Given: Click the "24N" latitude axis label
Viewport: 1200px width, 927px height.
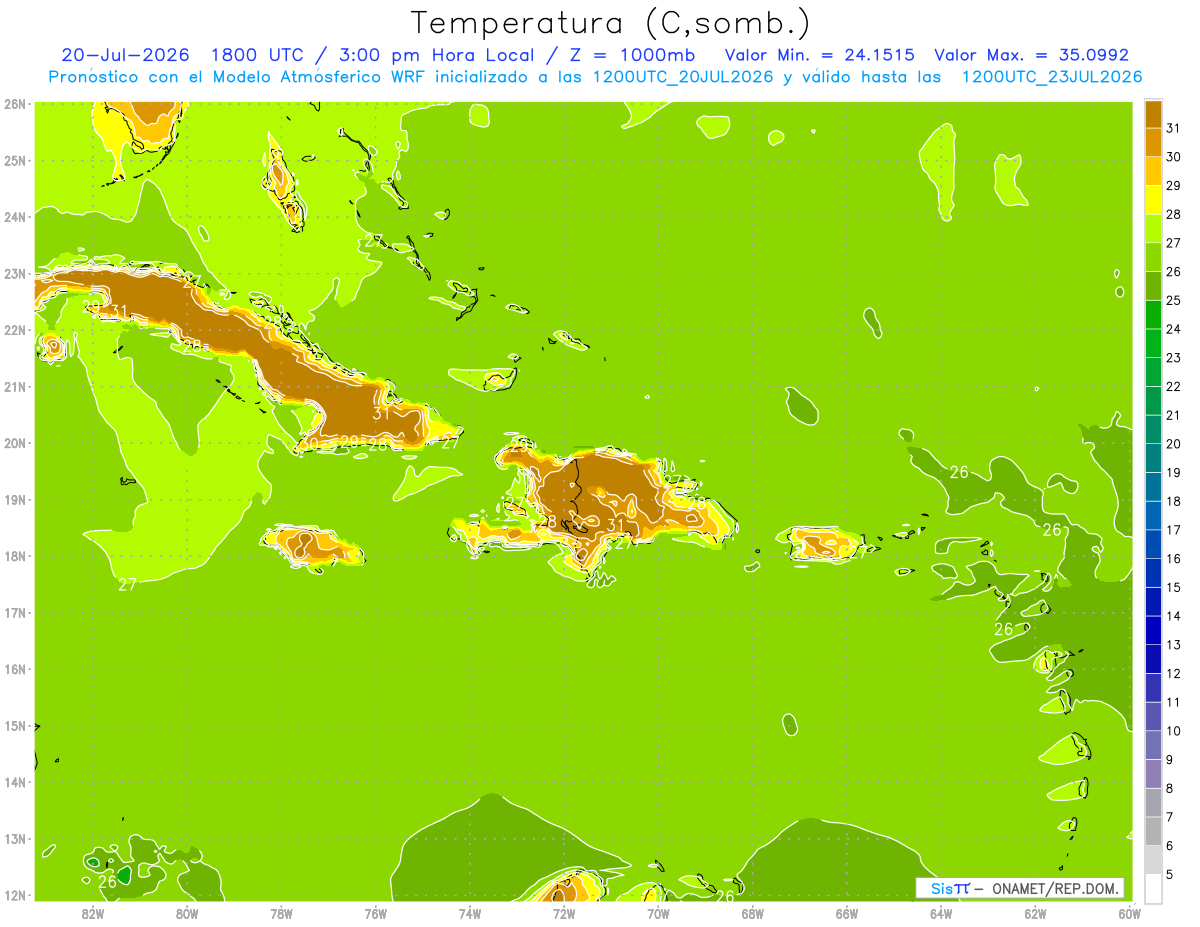Looking at the screenshot, I should click(15, 217).
